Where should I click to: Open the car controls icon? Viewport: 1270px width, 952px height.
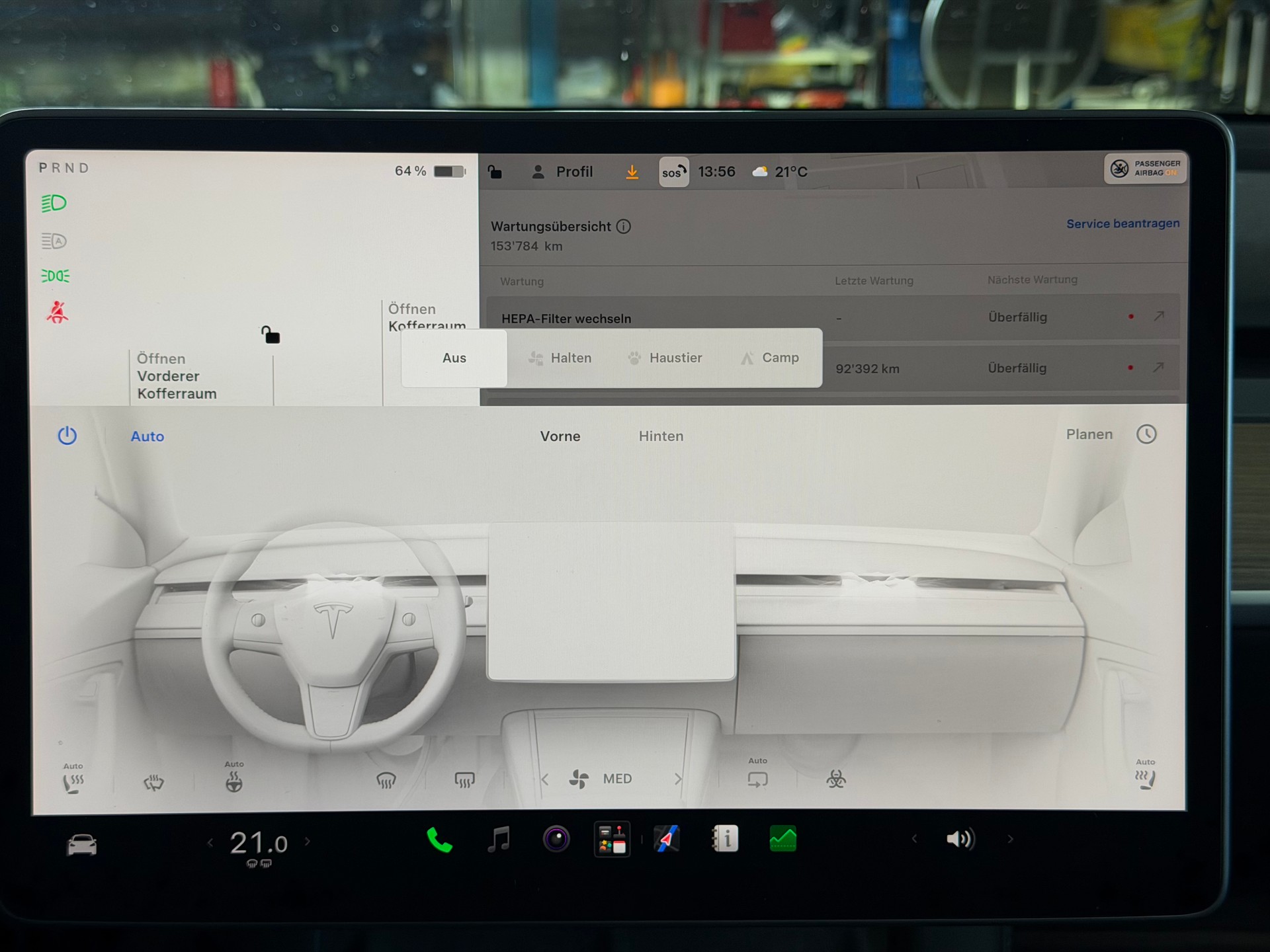pyautogui.click(x=82, y=844)
